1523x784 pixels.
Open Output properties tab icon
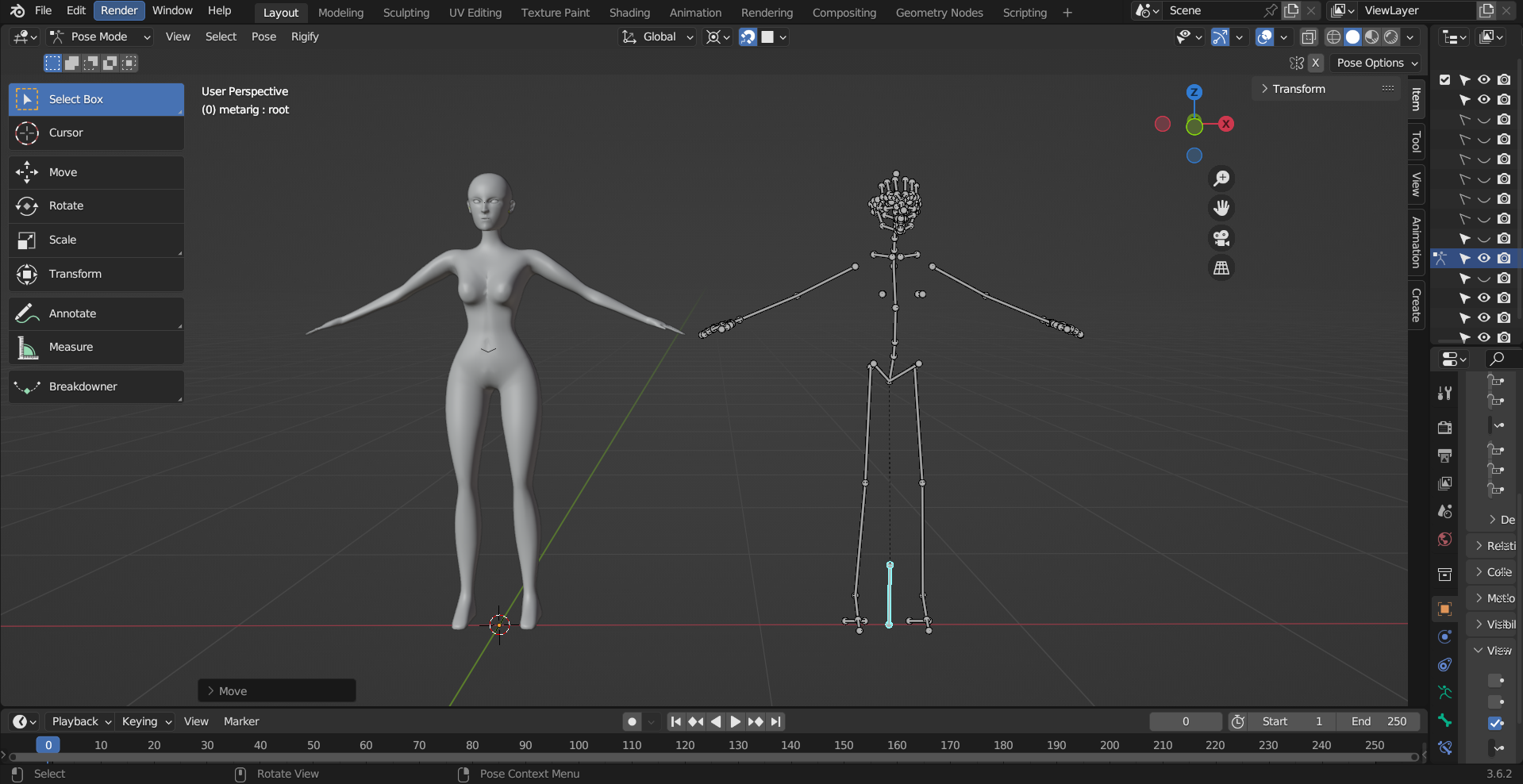[x=1444, y=455]
